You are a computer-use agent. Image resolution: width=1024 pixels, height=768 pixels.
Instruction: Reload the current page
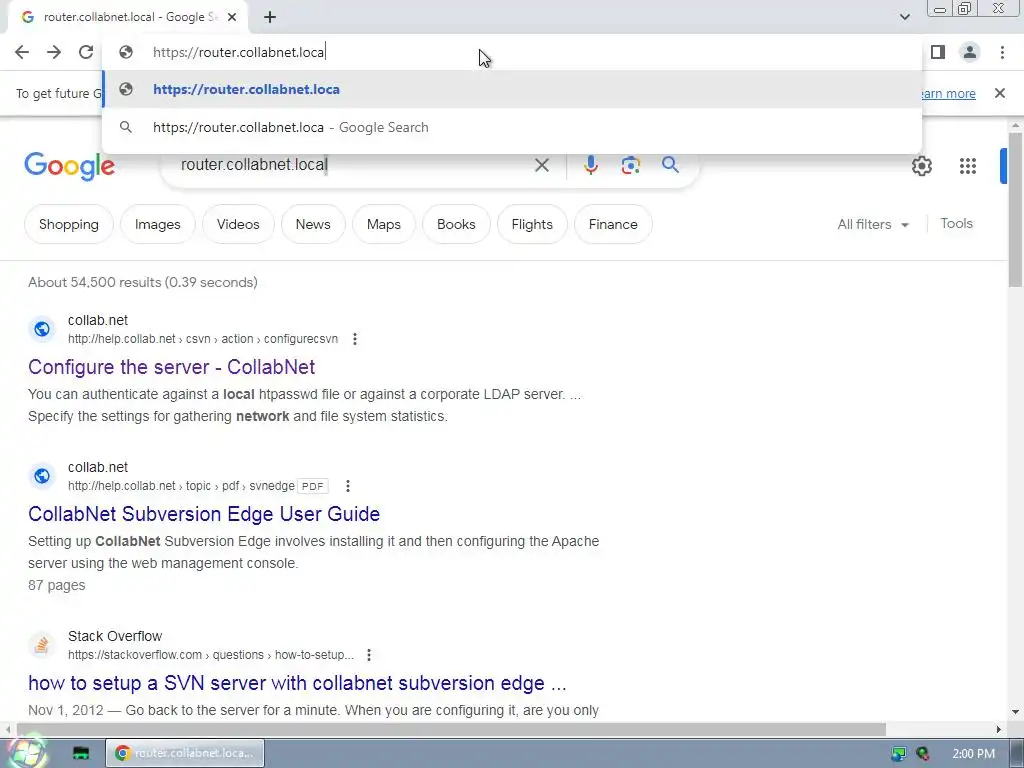pos(86,52)
